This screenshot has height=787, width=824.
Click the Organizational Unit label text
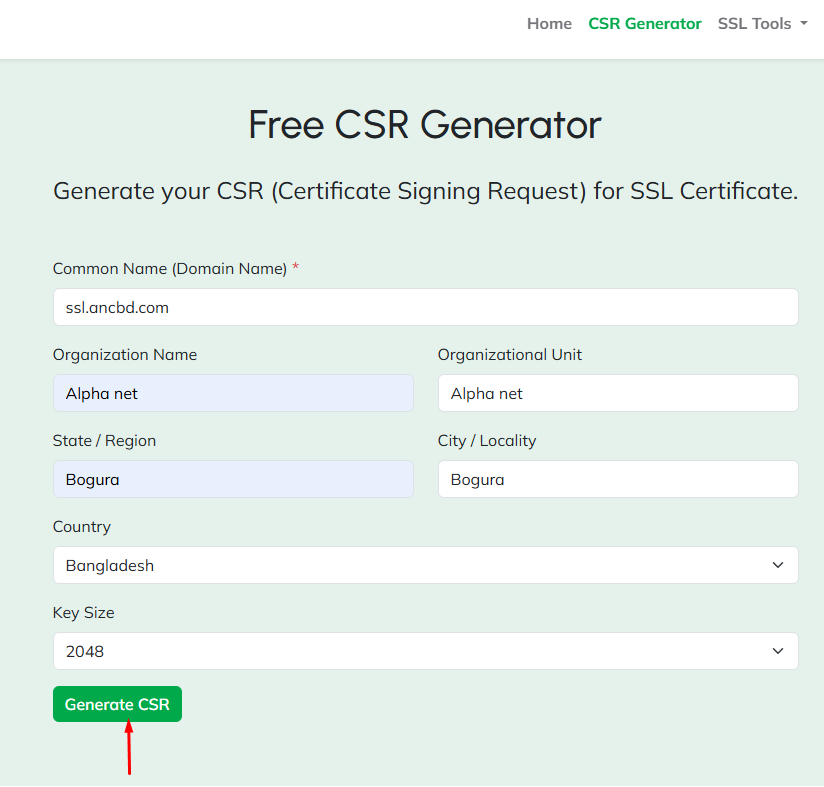pos(509,354)
